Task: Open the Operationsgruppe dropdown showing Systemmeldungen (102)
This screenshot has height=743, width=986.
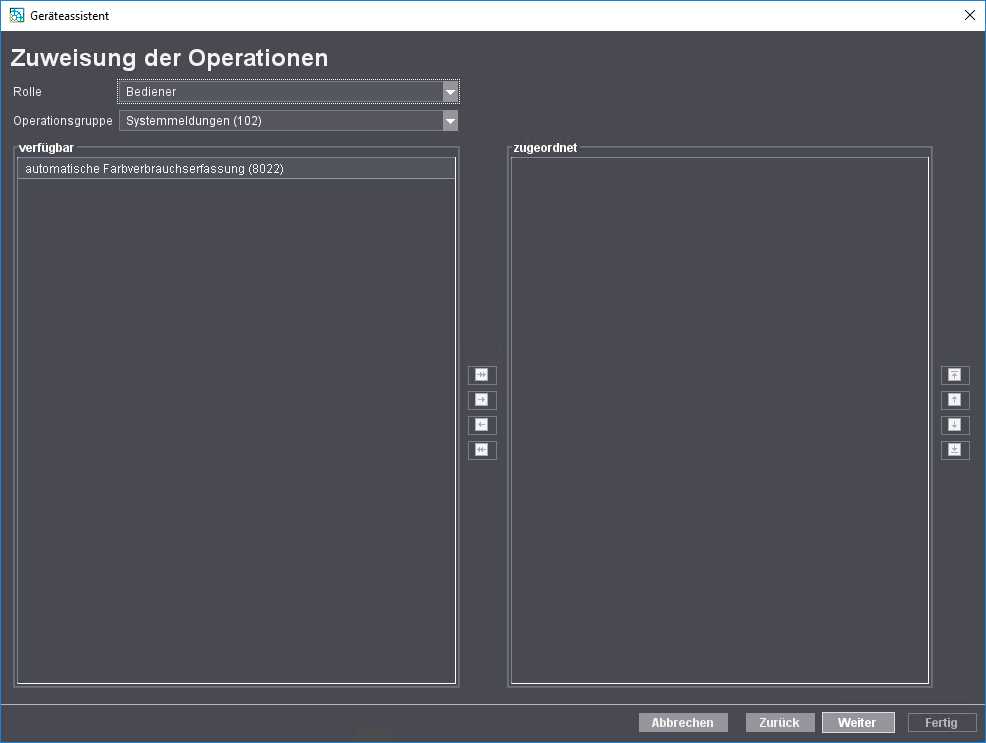Action: pos(289,121)
